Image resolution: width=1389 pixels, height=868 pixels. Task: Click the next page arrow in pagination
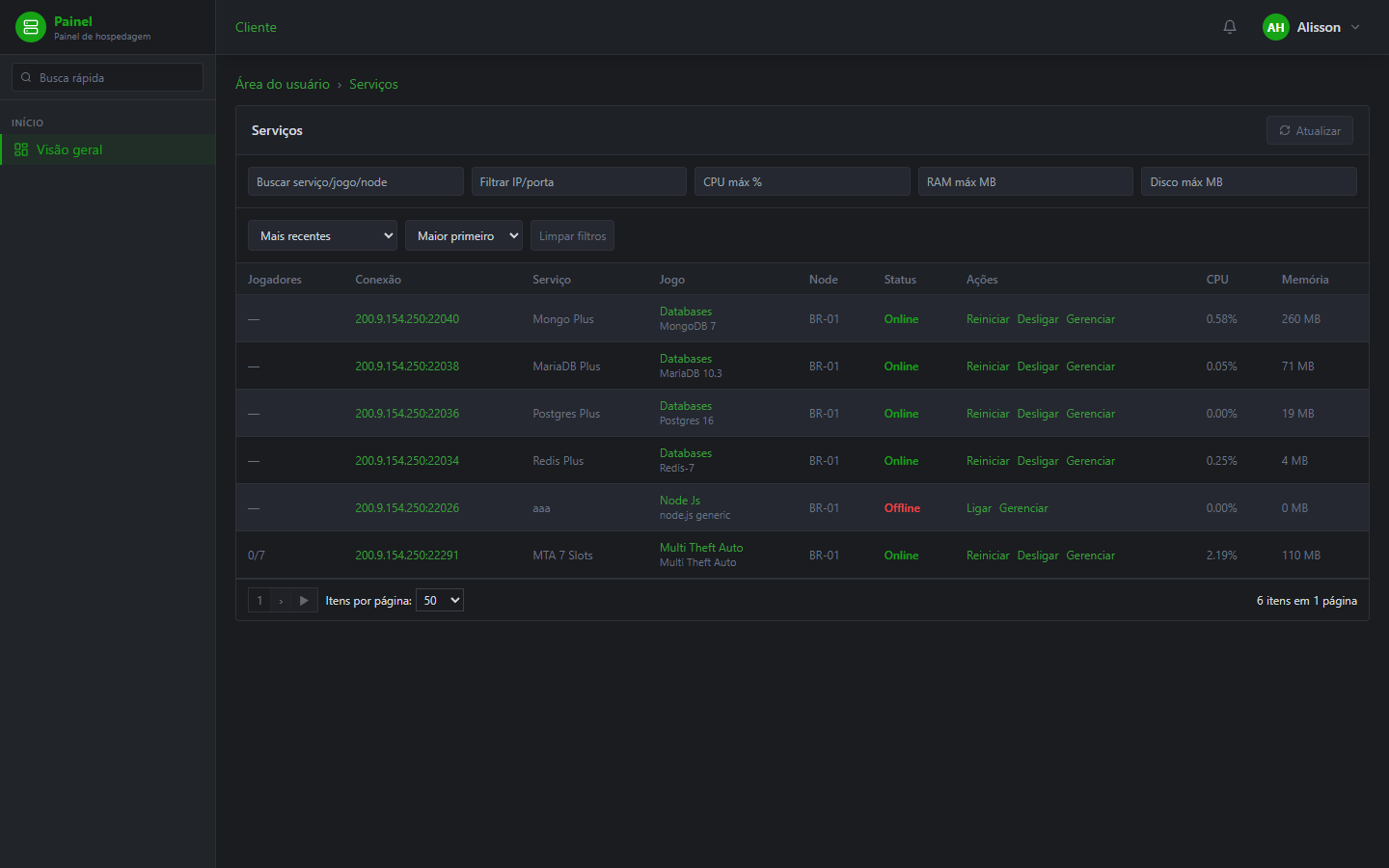pyautogui.click(x=281, y=600)
